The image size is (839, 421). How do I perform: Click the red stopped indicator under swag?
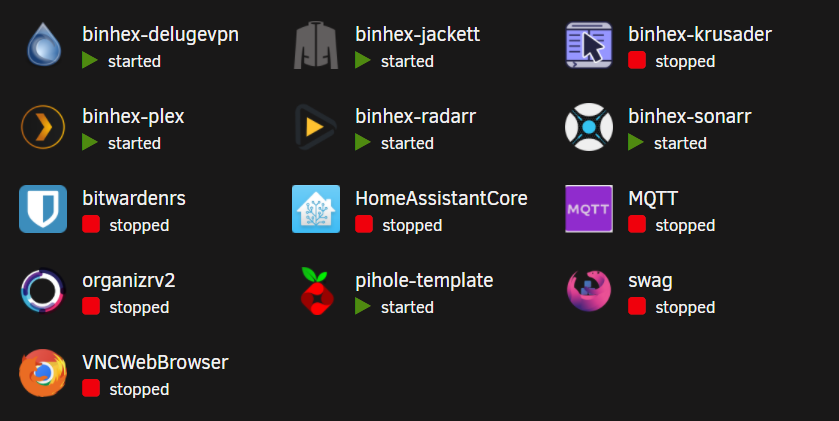tap(637, 307)
